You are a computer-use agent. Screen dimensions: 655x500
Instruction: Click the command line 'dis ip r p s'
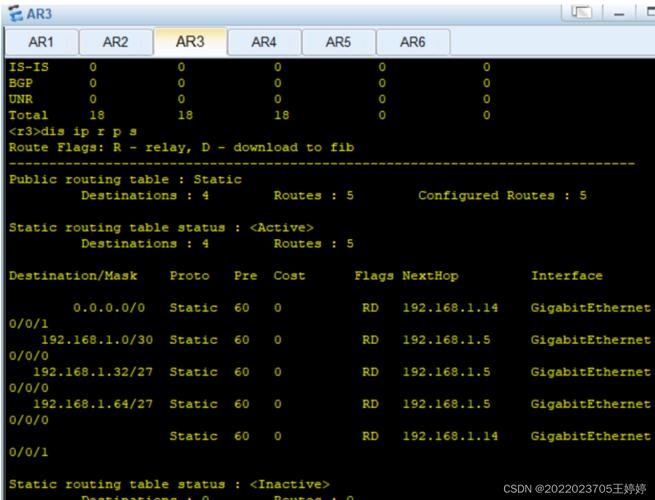(x=89, y=131)
